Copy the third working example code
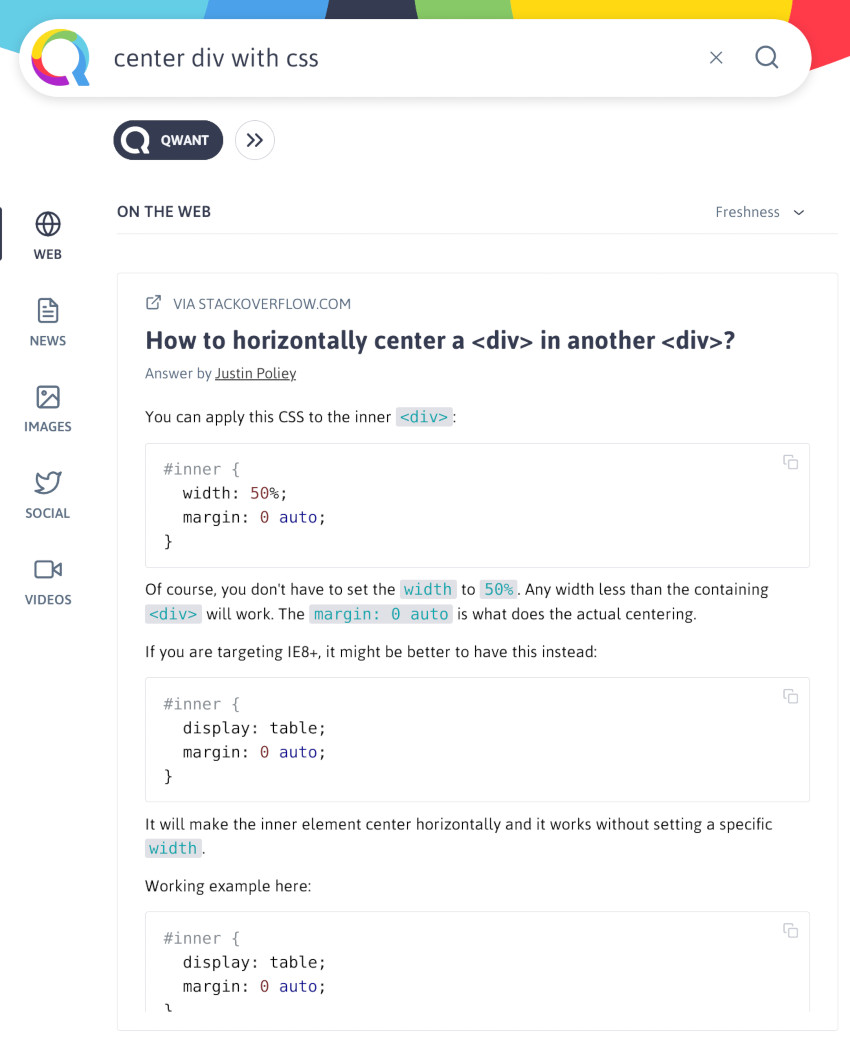This screenshot has height=1044, width=850. point(790,930)
